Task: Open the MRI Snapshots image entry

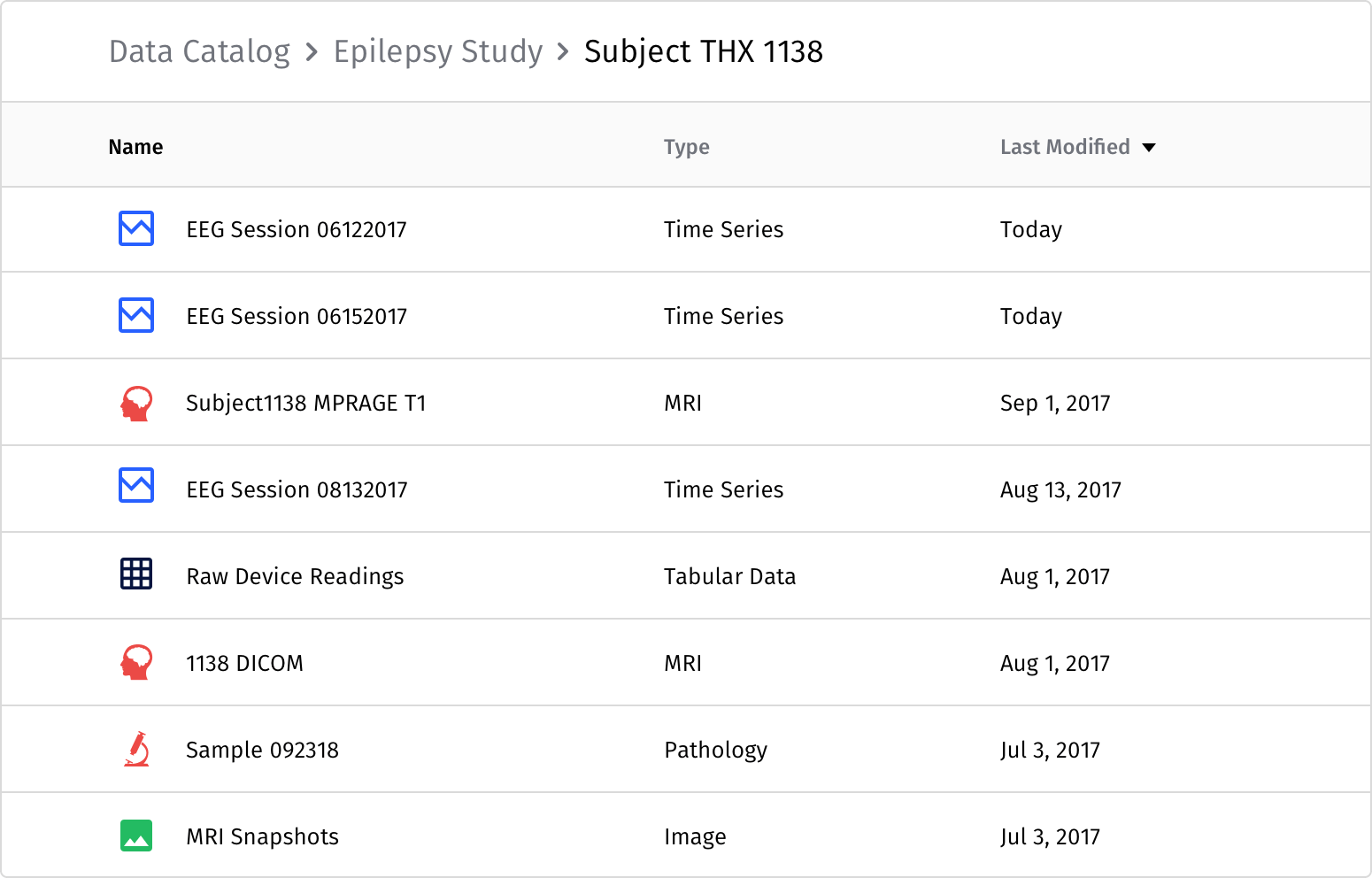Action: click(262, 836)
